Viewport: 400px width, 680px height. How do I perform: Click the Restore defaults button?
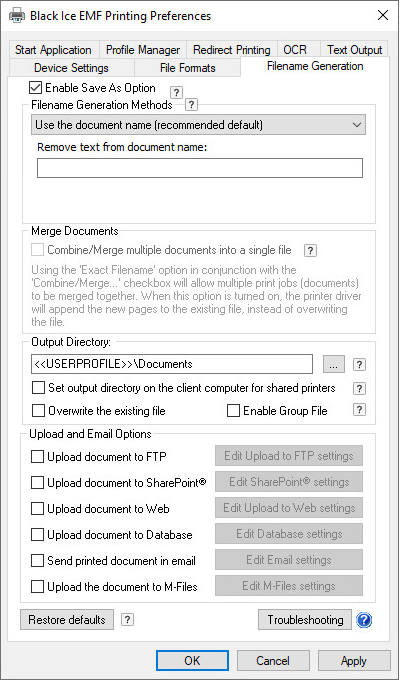tap(67, 620)
